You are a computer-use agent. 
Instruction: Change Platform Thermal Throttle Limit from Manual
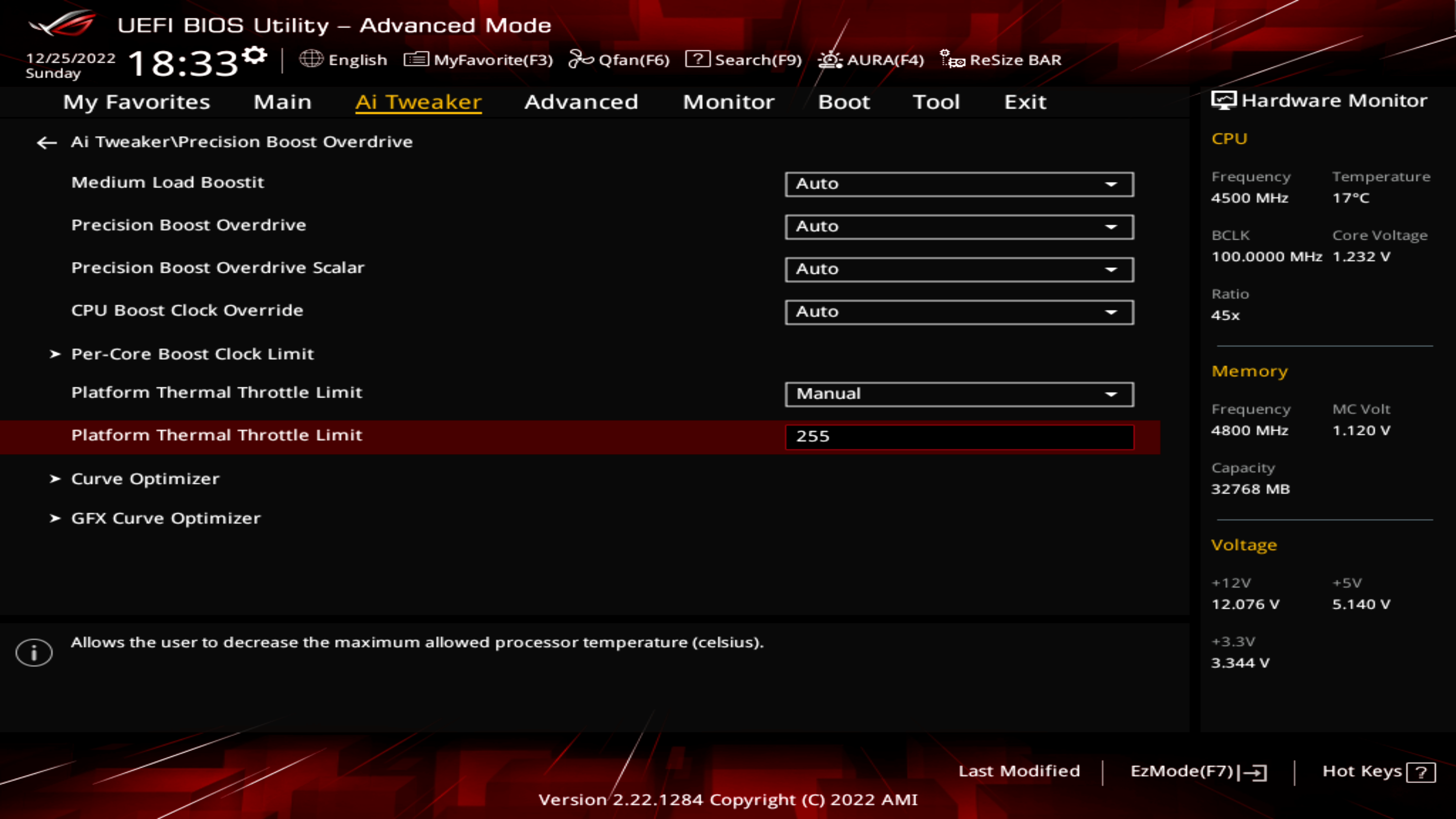[x=958, y=394]
